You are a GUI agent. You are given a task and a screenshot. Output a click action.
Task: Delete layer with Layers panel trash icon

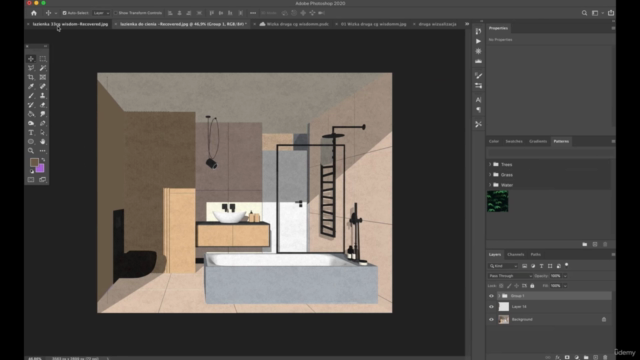click(605, 357)
